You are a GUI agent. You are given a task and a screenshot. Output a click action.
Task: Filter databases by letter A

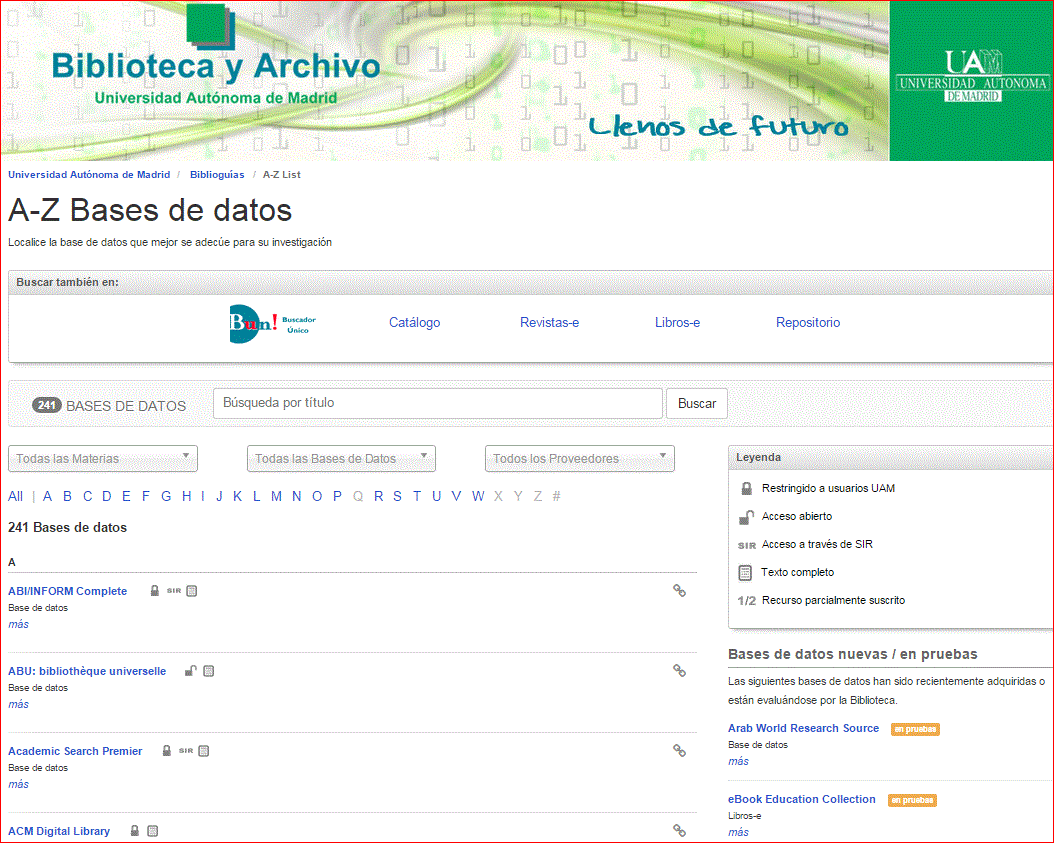[47, 496]
